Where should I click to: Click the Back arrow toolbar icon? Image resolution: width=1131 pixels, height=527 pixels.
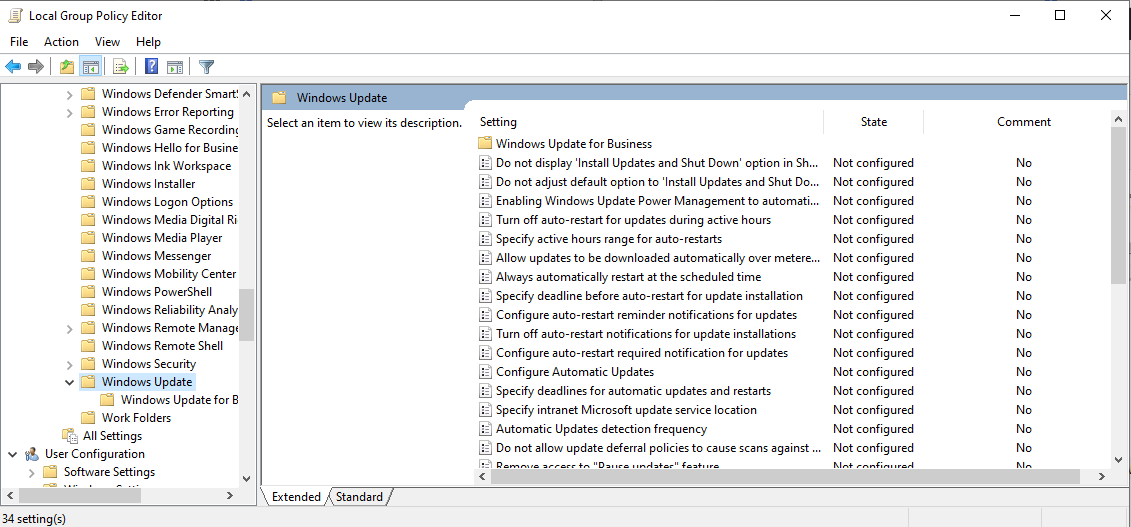coord(13,67)
